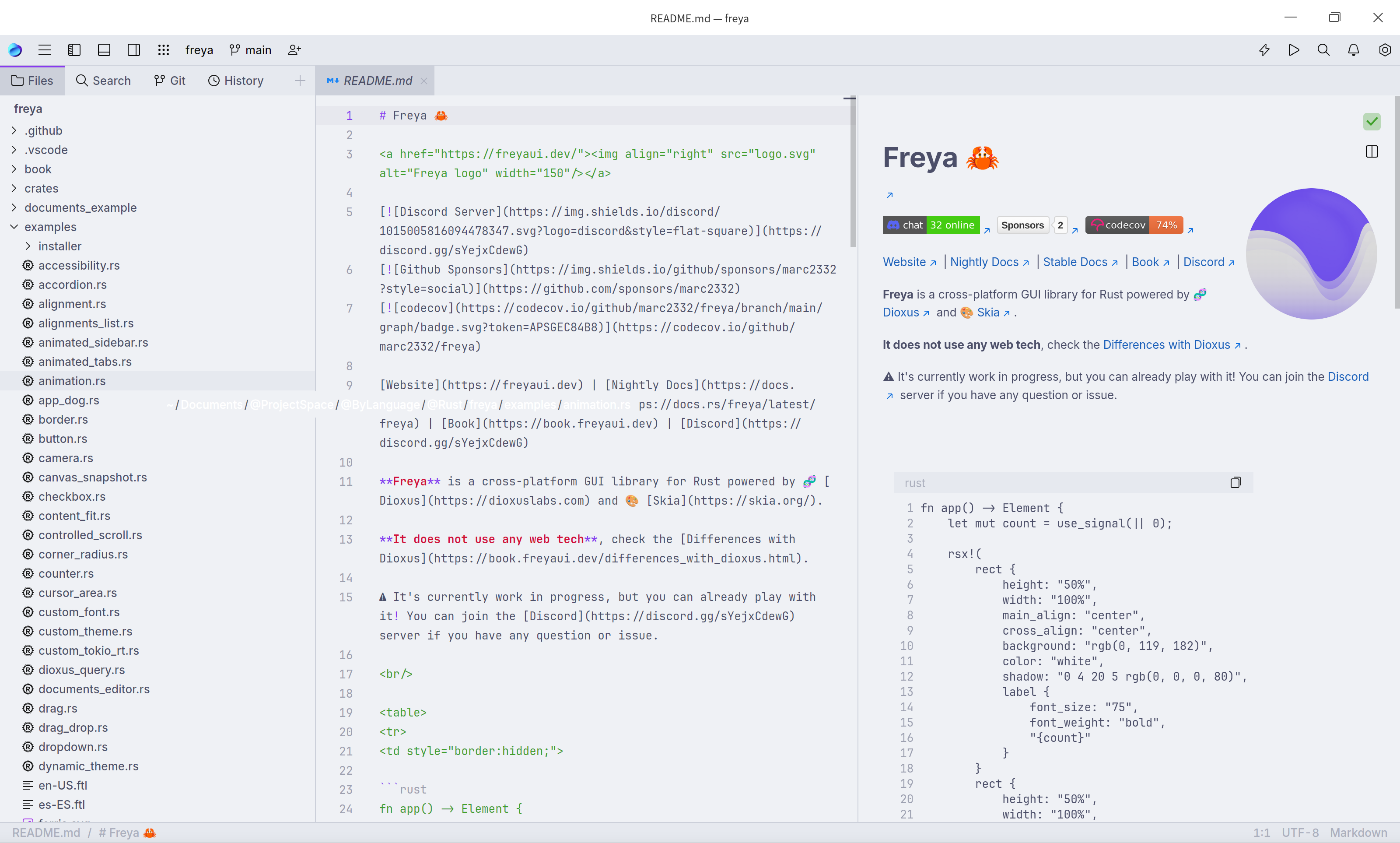1400x843 pixels.
Task: Change the UTF-8 encoding
Action: (1300, 833)
